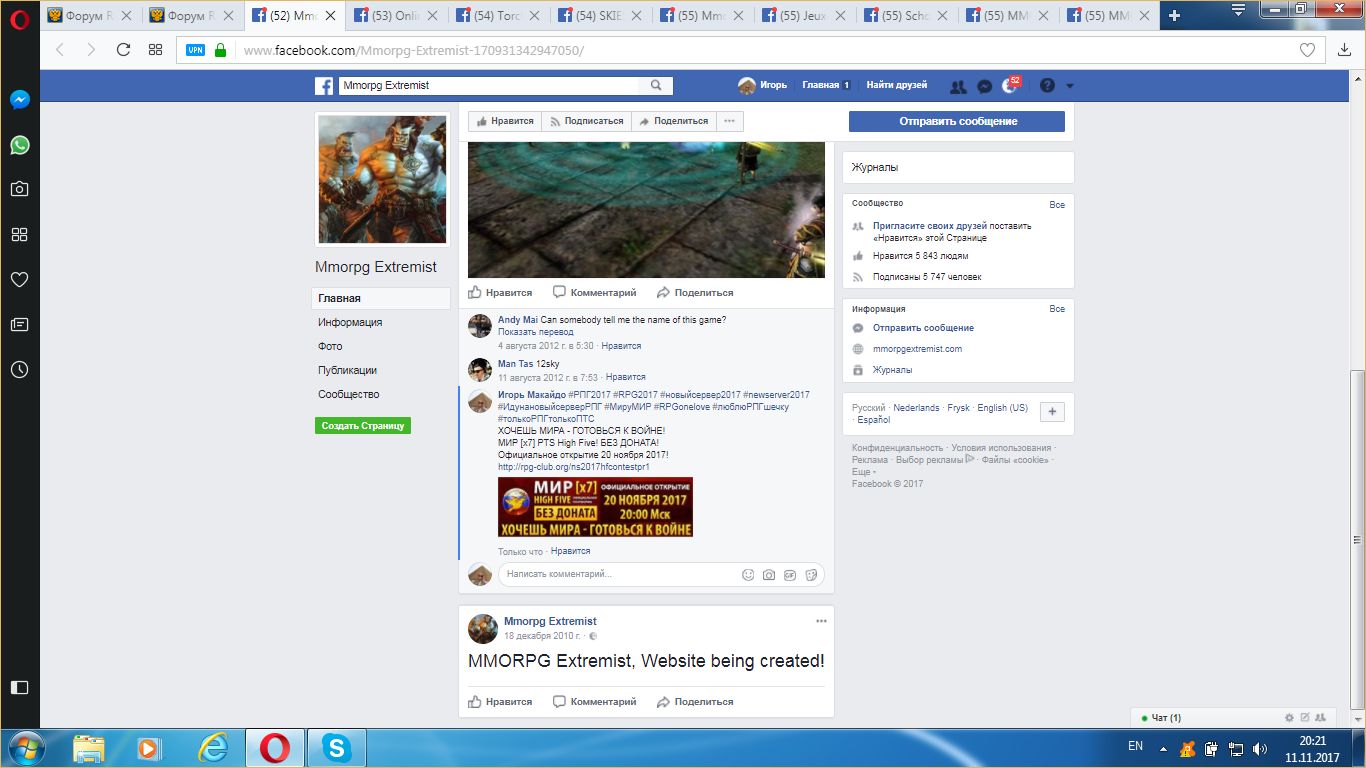
Task: Open notifications globe with 52 badge
Action: pyautogui.click(x=1010, y=86)
